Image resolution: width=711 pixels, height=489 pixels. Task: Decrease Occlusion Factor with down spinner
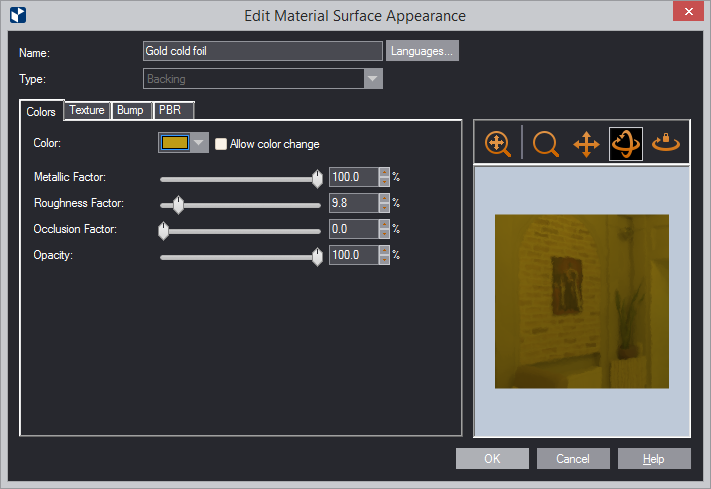click(384, 234)
